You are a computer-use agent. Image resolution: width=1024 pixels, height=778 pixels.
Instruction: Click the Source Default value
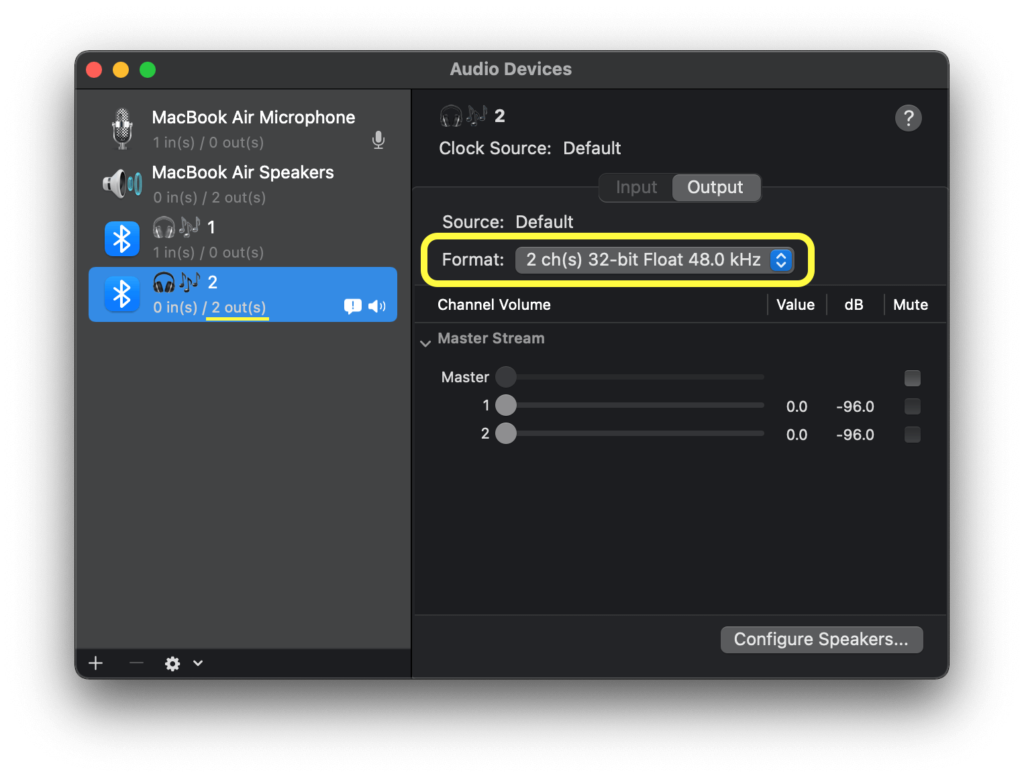tap(544, 222)
